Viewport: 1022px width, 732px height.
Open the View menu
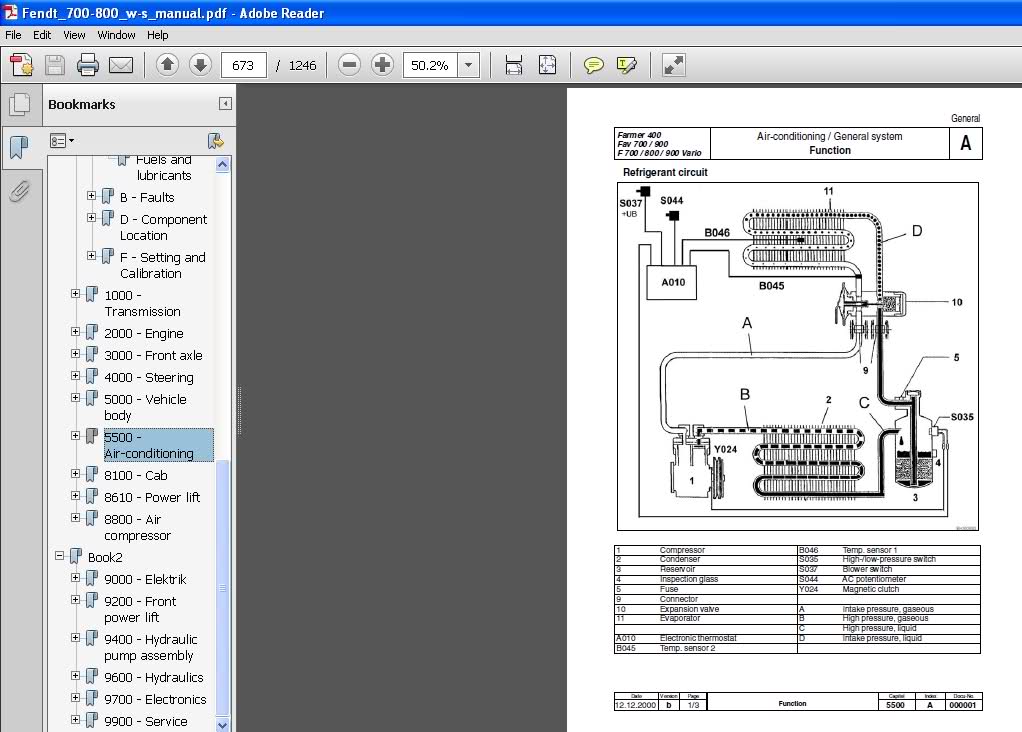pyautogui.click(x=74, y=35)
